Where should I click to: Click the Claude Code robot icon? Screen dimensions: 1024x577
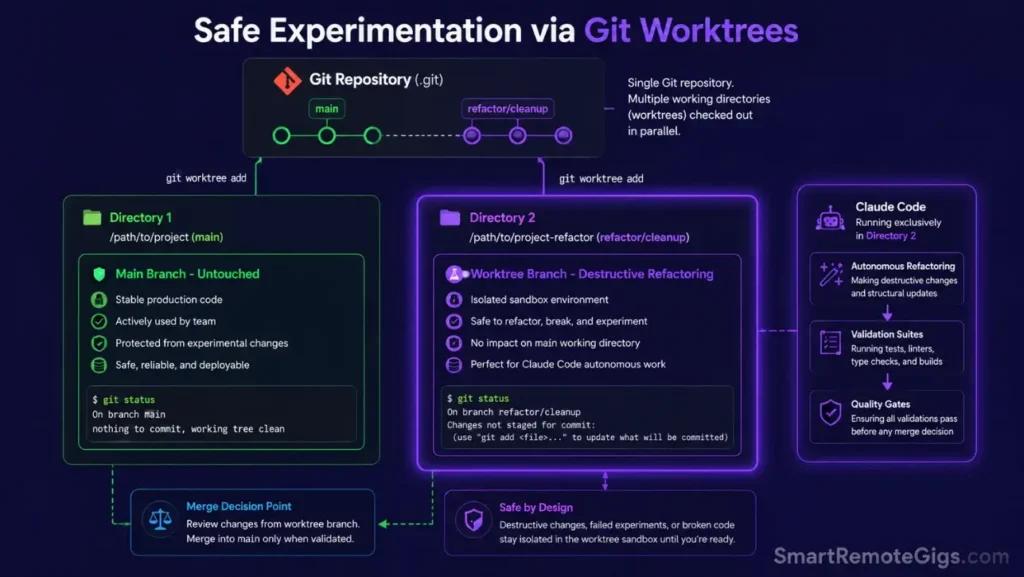[830, 219]
